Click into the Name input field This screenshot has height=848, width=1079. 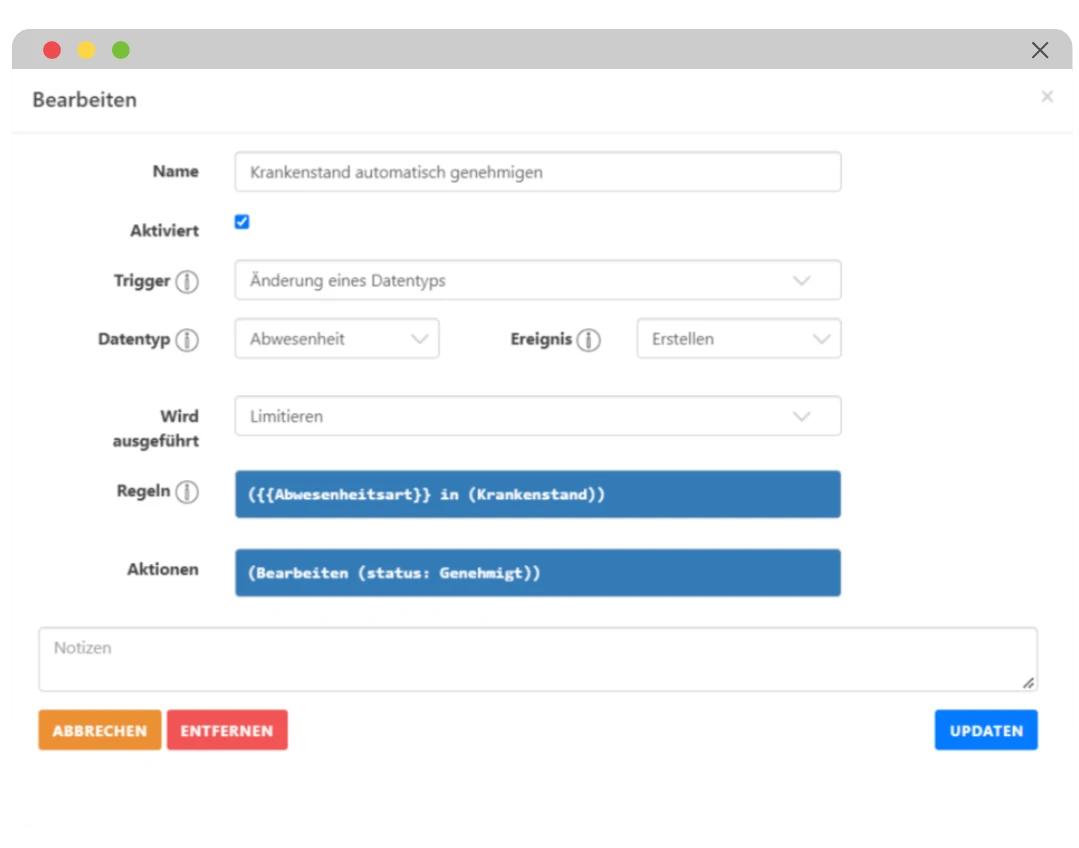tap(538, 172)
